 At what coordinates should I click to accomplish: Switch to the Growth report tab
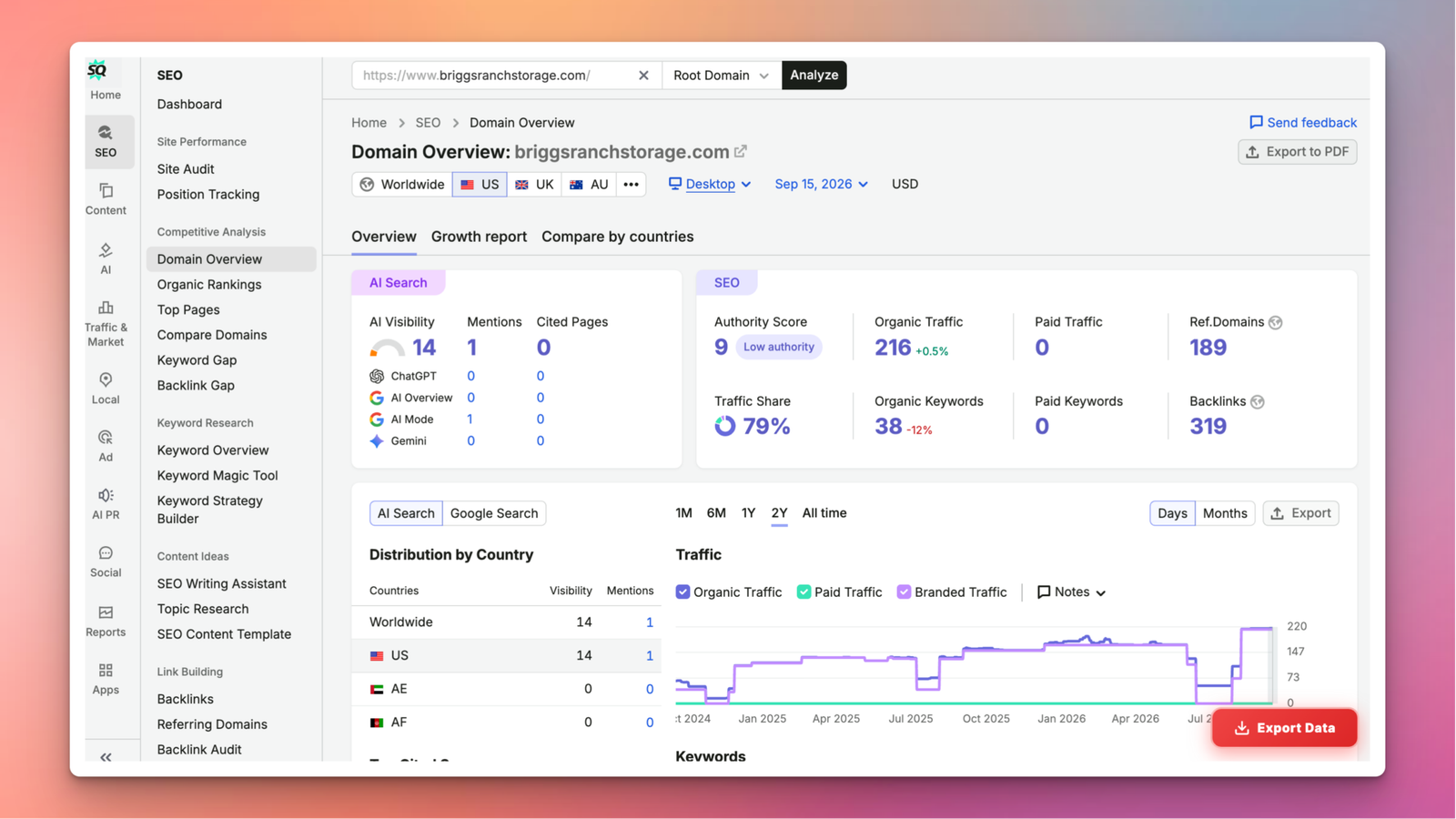click(x=479, y=237)
